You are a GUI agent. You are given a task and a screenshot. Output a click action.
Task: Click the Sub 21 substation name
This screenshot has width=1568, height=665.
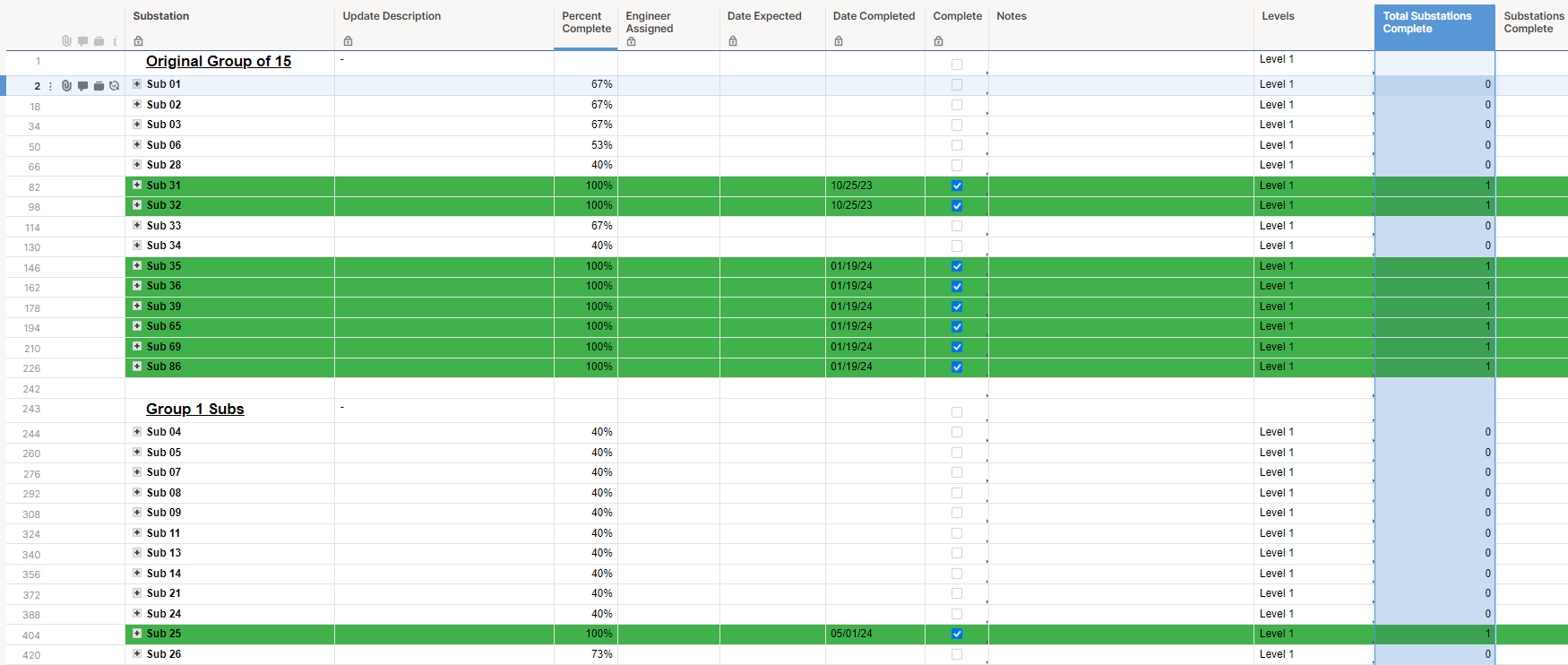164,593
